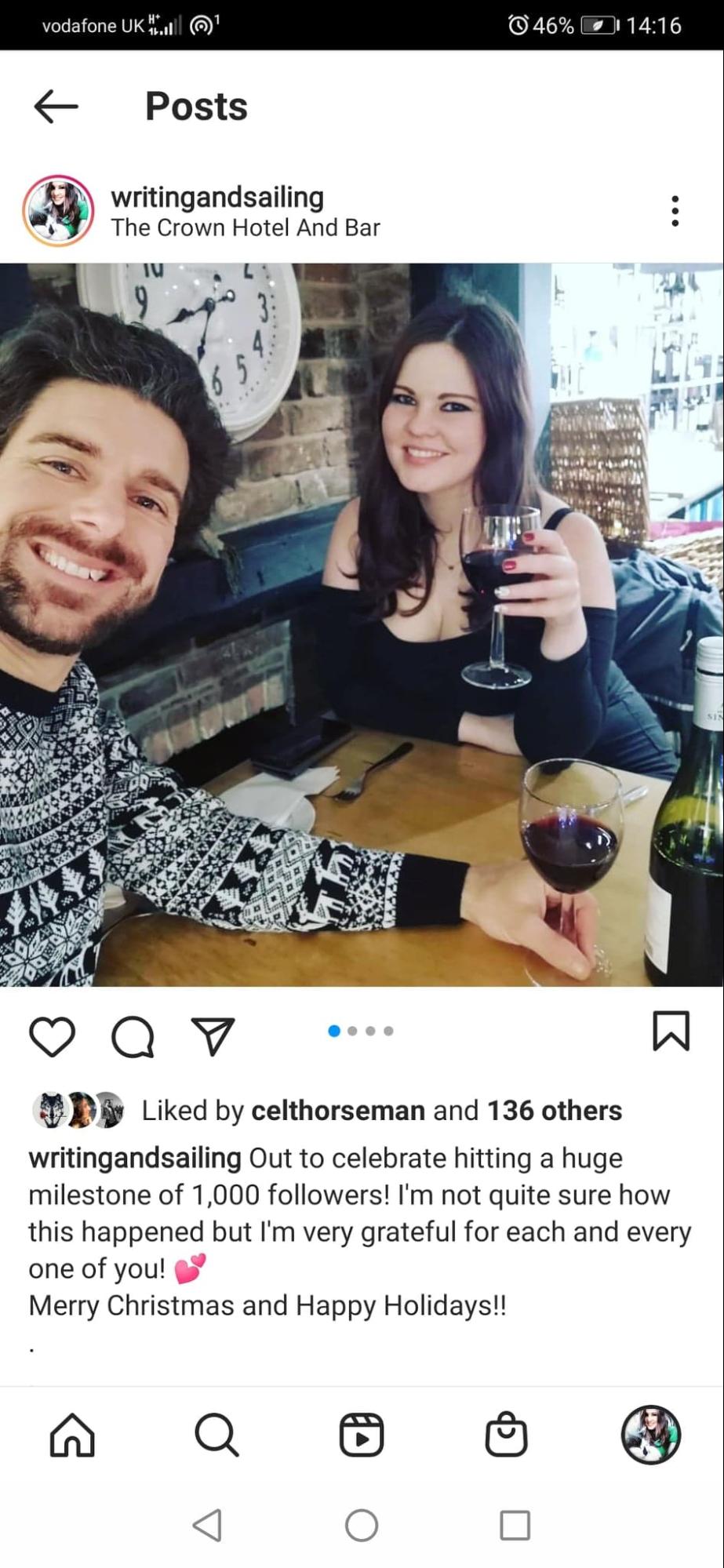Image resolution: width=724 pixels, height=1568 pixels.
Task: Open comments via the speech bubble icon
Action: (133, 1038)
